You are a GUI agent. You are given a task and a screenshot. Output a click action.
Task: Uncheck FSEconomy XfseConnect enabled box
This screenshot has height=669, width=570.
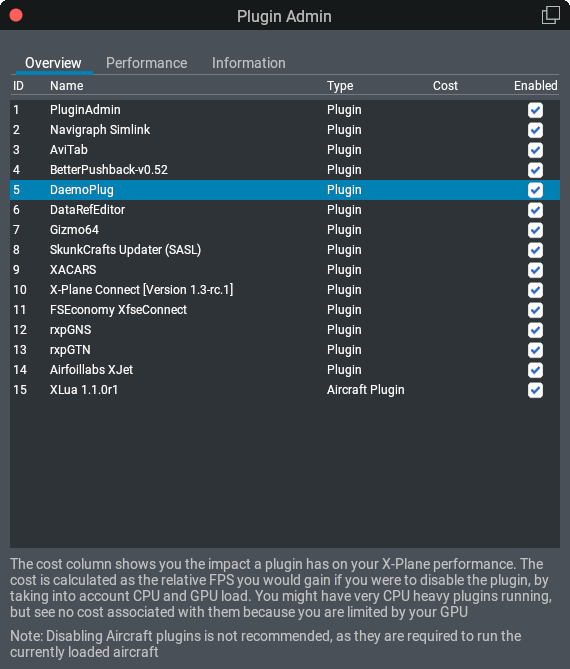(x=535, y=311)
